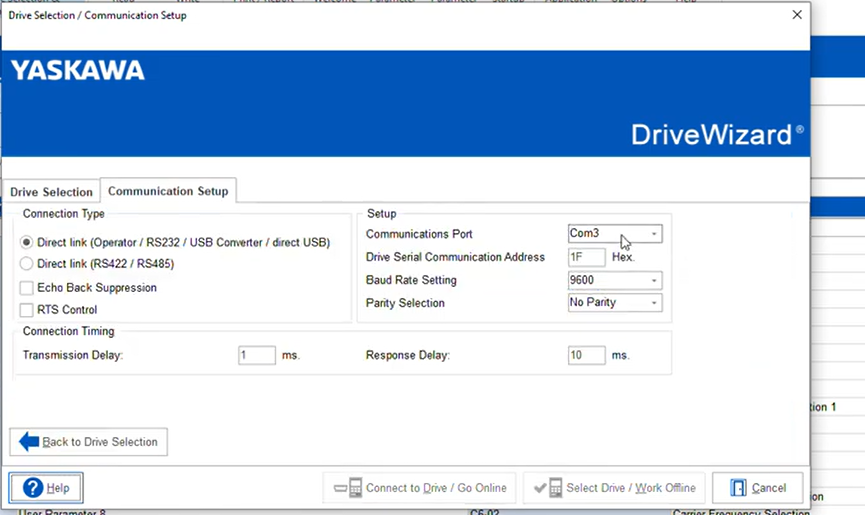865x515 pixels.
Task: Select Direct link RS422 / RS485 option
Action: [x=27, y=264]
